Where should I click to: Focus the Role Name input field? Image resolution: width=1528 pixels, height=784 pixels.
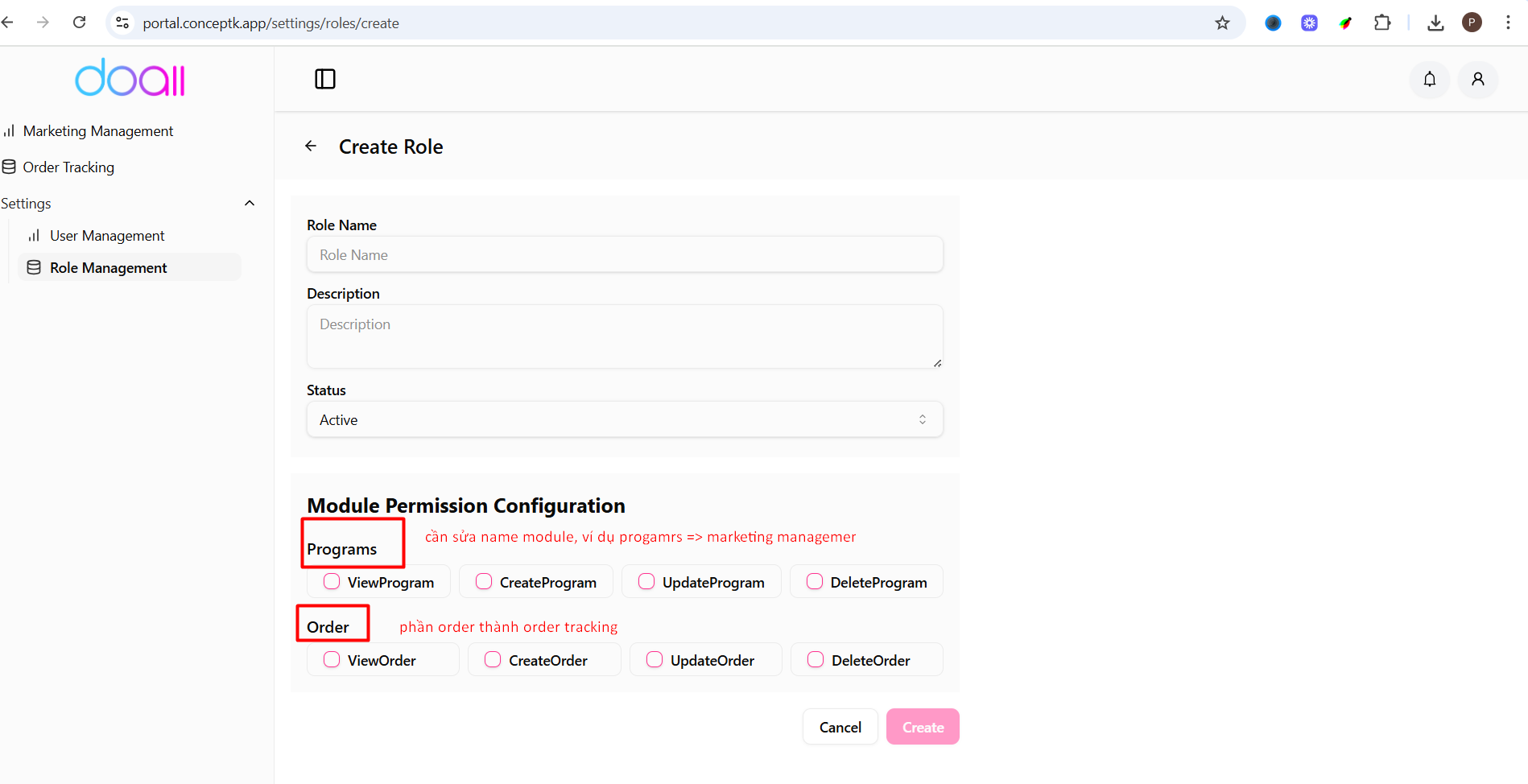click(x=624, y=254)
